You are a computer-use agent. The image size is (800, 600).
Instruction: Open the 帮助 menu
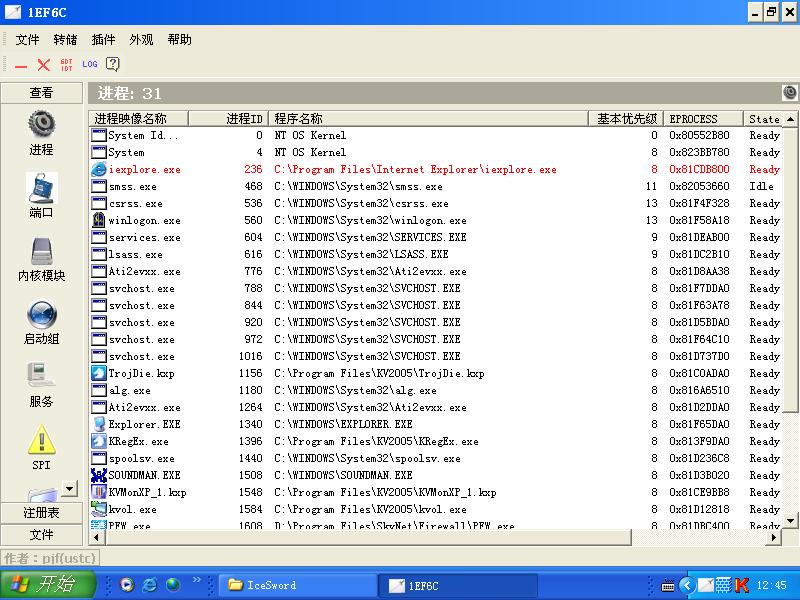point(180,39)
